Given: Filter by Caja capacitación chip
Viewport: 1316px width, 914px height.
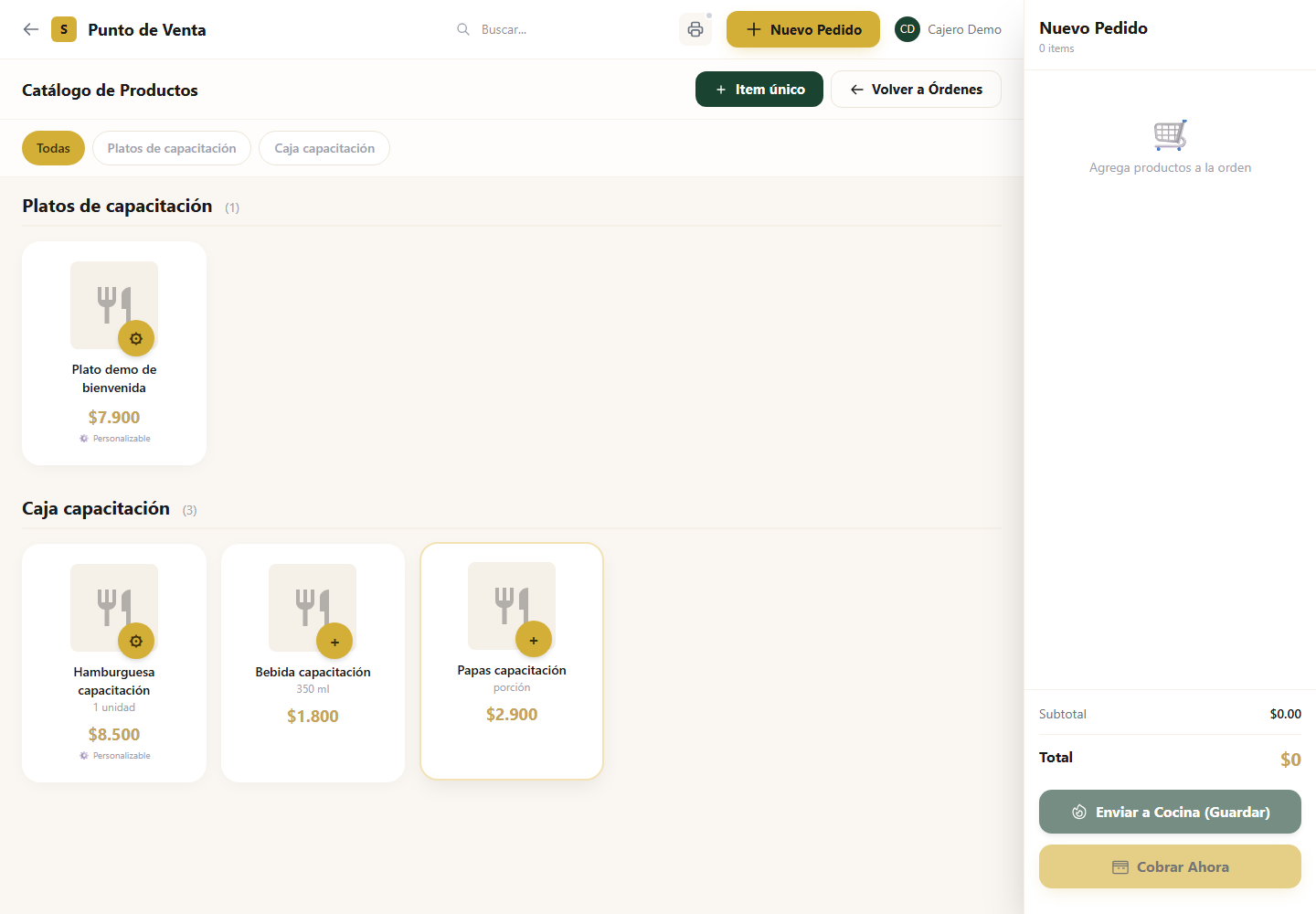Looking at the screenshot, I should 324,148.
